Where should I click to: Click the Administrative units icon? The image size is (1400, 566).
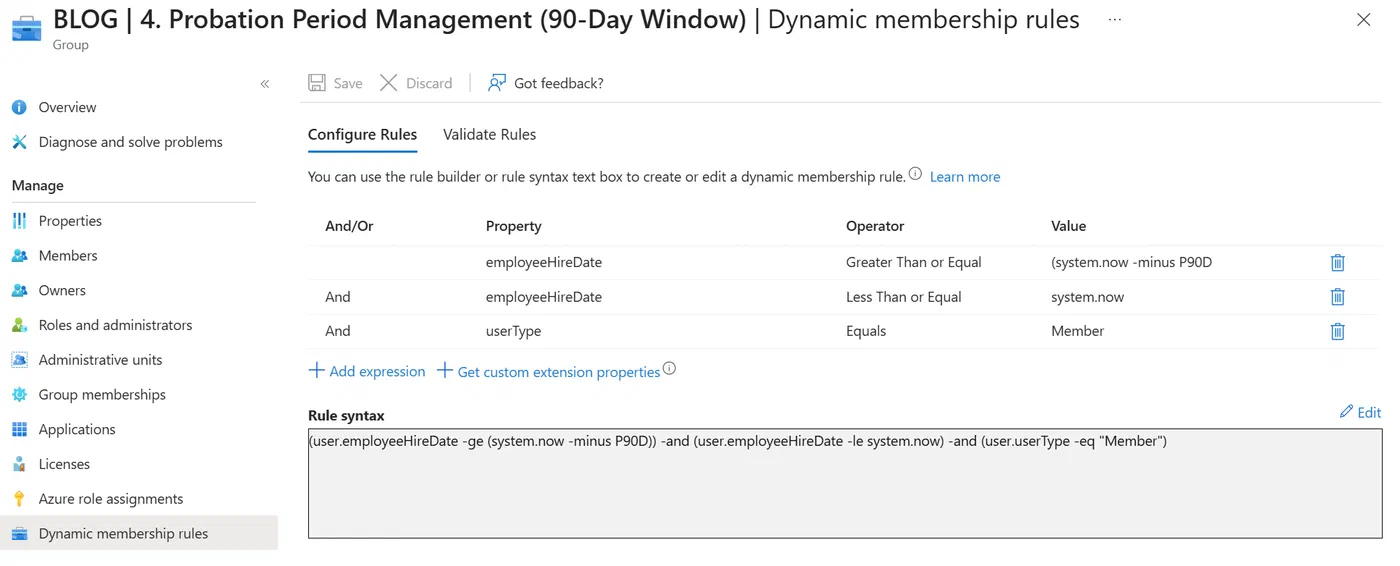coord(19,360)
